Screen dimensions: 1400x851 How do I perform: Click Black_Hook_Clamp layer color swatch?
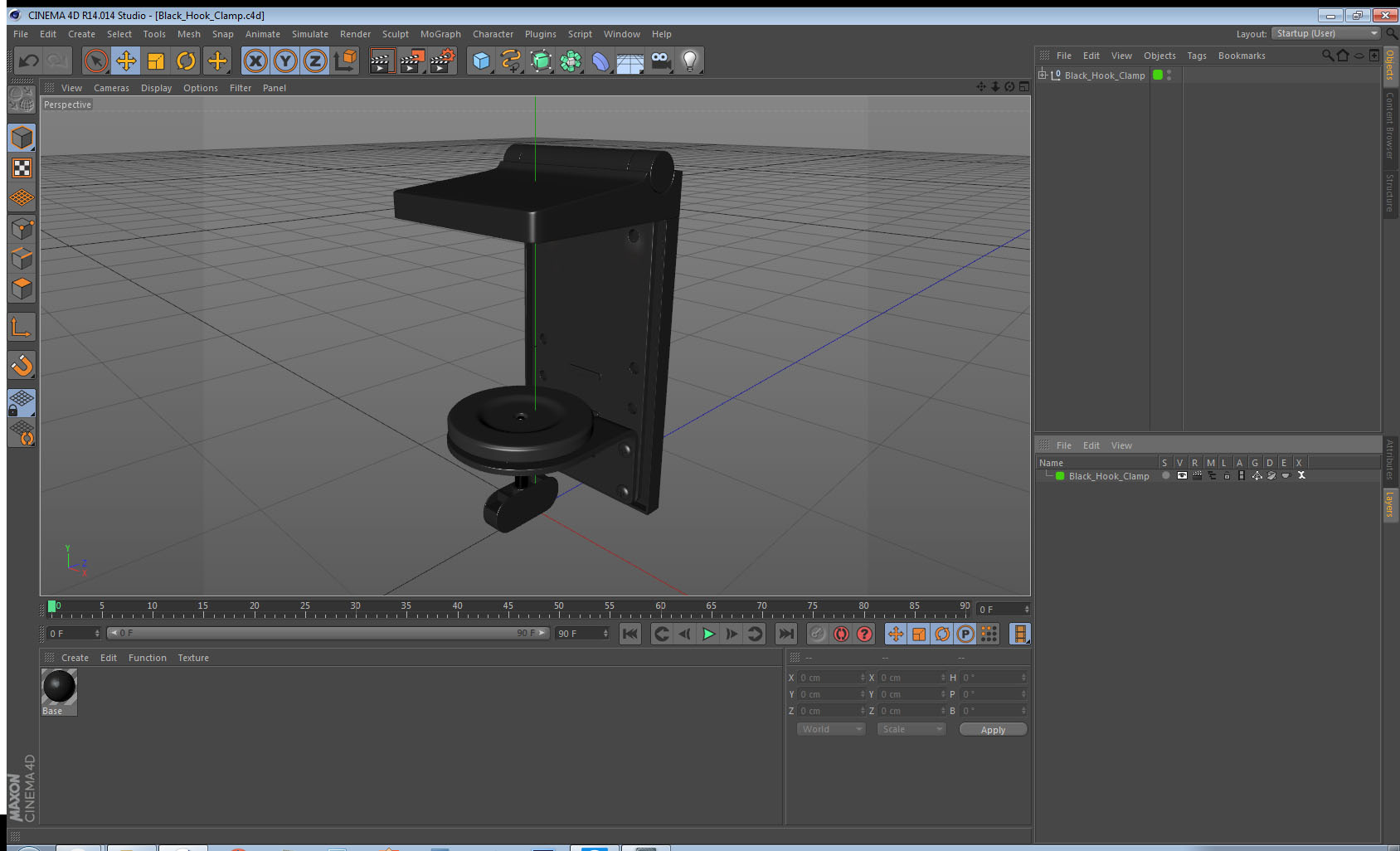tap(1060, 476)
